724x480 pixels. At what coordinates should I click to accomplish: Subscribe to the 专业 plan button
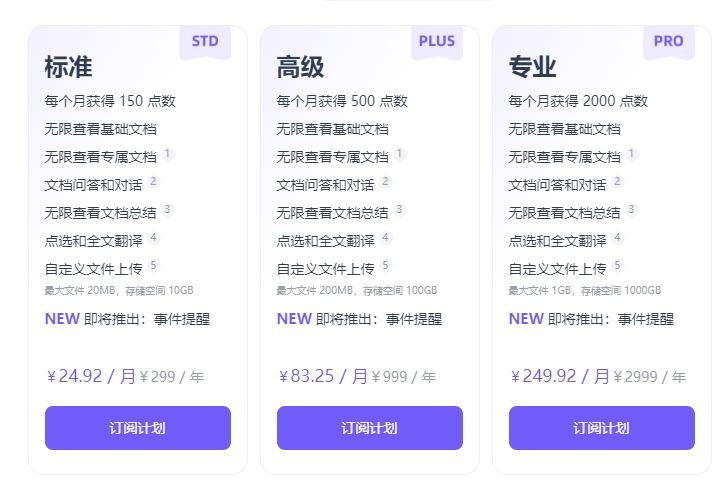(x=602, y=428)
